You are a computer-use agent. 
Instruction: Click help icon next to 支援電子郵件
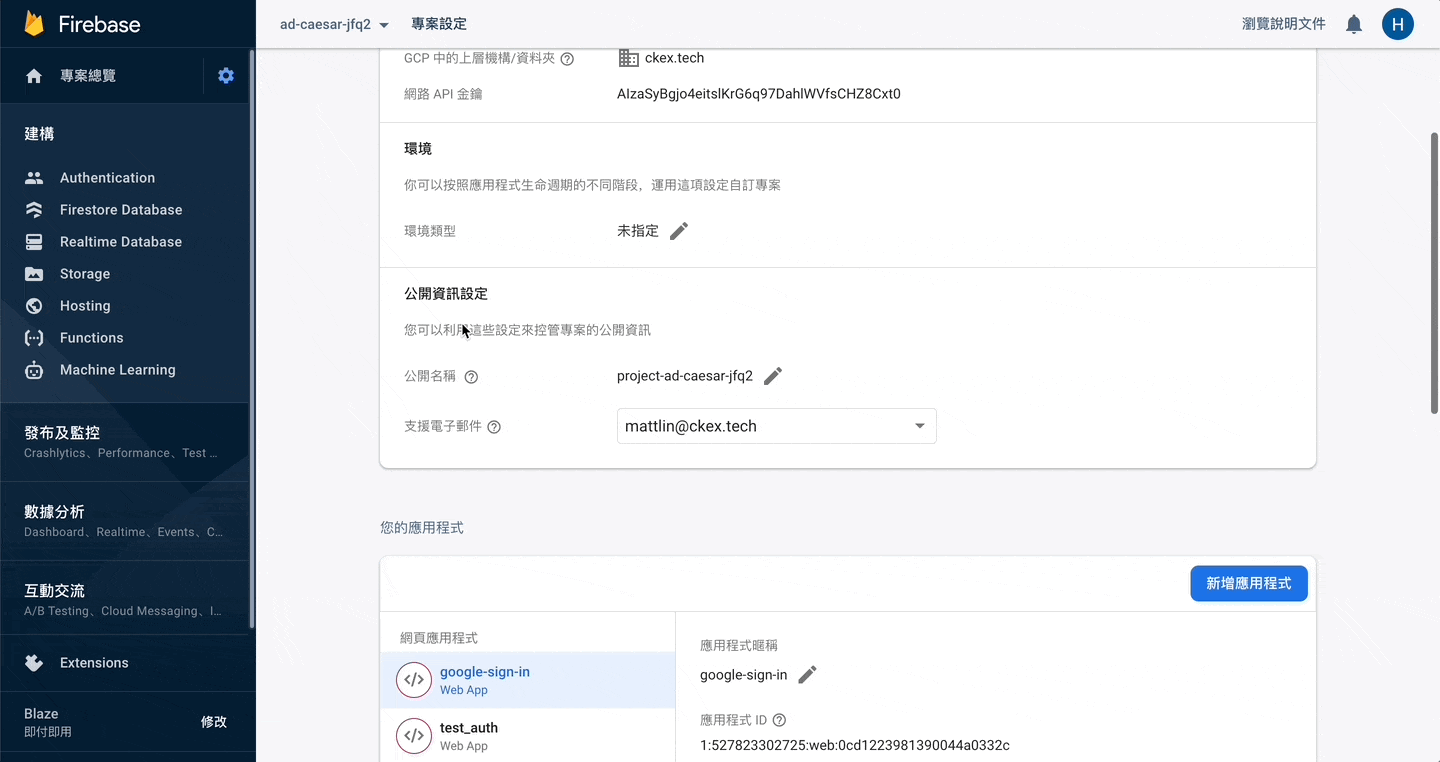pos(493,427)
